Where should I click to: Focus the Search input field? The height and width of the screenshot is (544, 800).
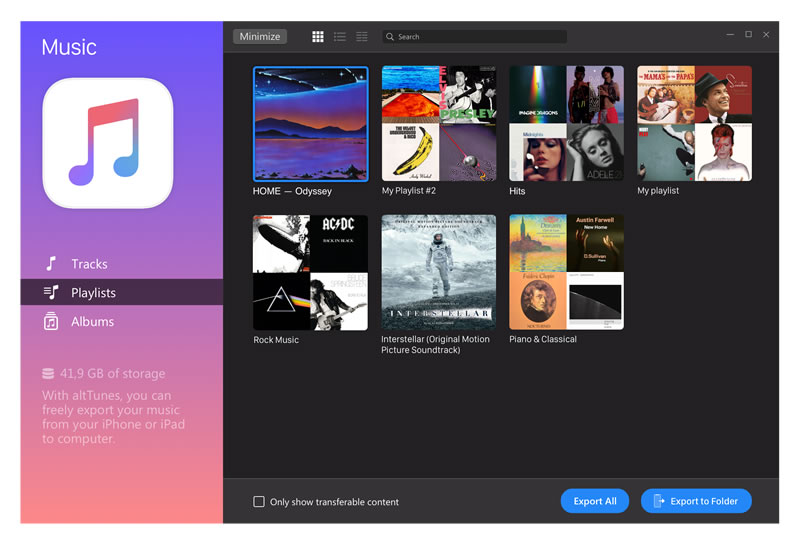coord(474,37)
